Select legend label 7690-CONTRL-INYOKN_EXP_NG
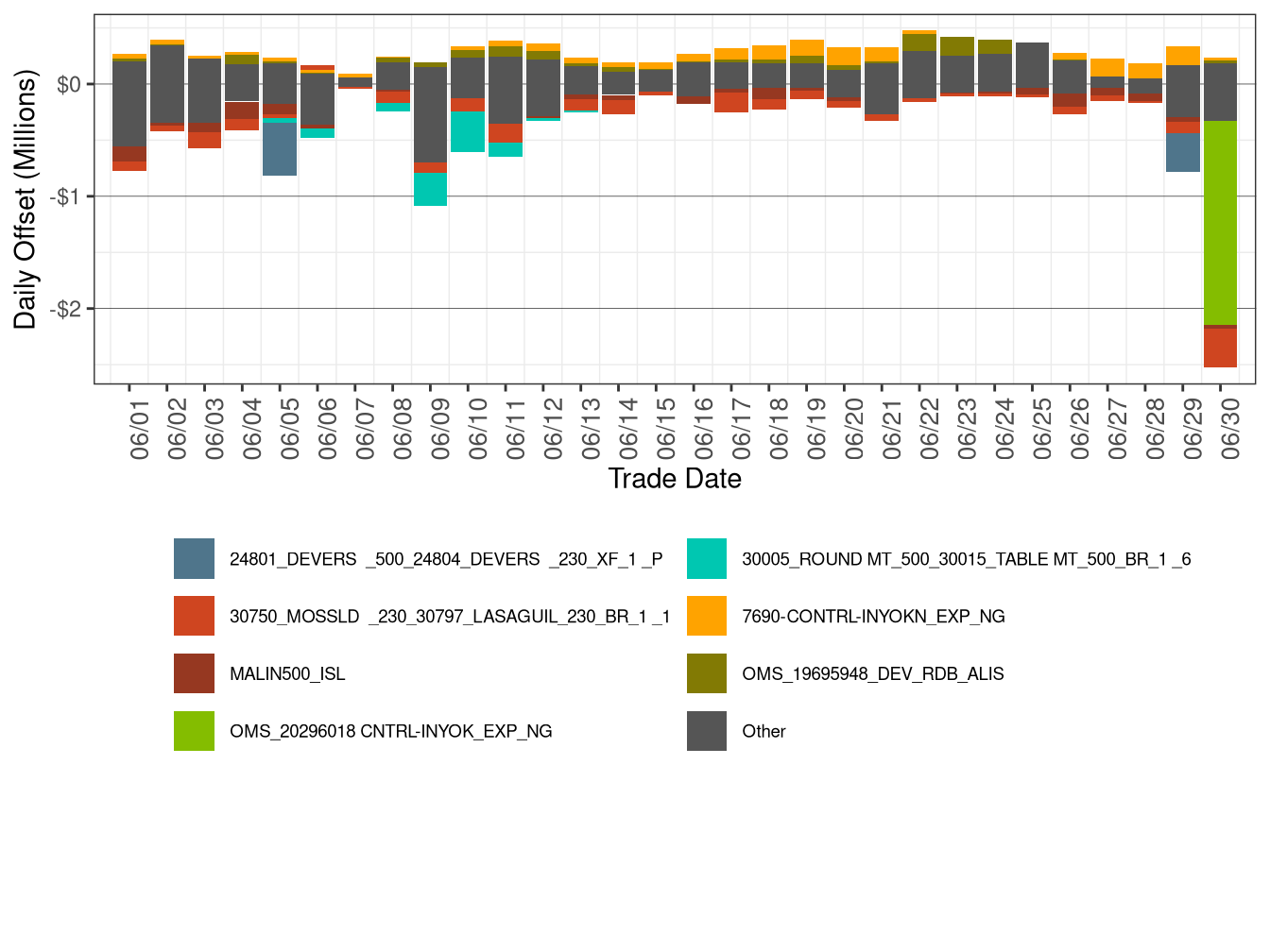Screen dimensions: 1270x952 coord(873,617)
